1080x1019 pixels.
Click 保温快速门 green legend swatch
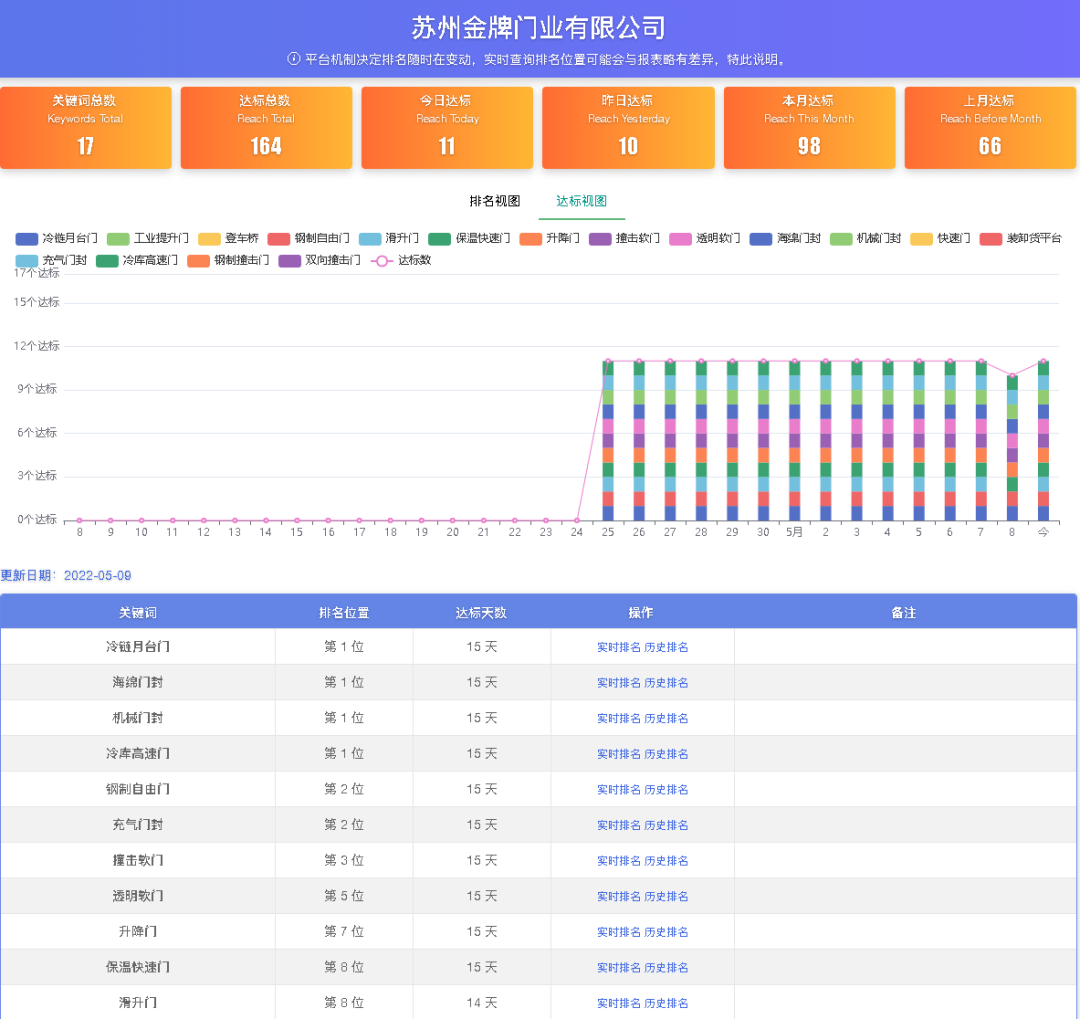tap(439, 238)
